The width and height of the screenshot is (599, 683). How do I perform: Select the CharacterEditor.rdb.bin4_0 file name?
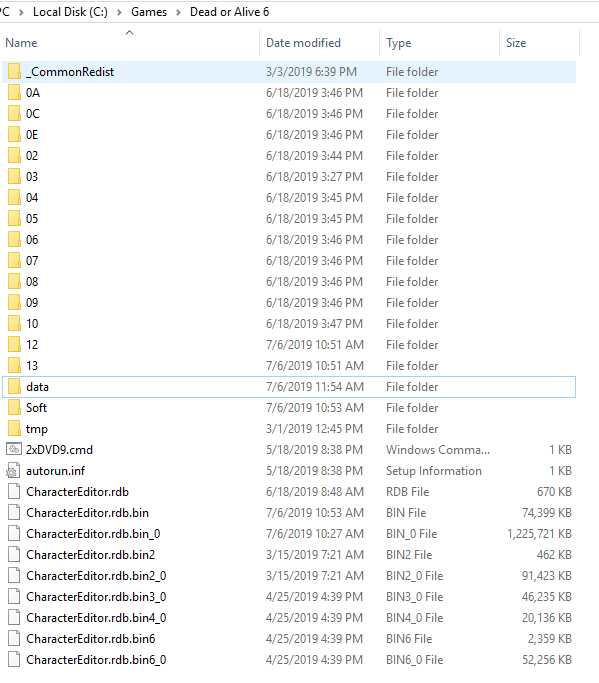96,617
